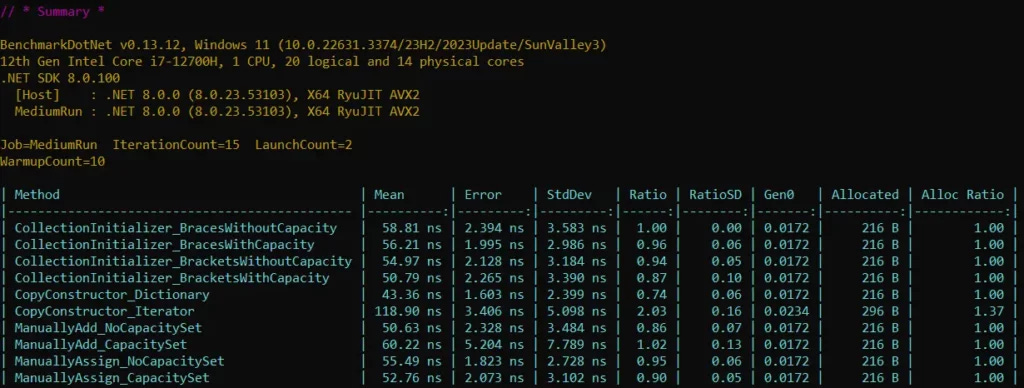Click the CopyConstructor_Iterator method name
The image size is (1024, 388).
coord(104,312)
